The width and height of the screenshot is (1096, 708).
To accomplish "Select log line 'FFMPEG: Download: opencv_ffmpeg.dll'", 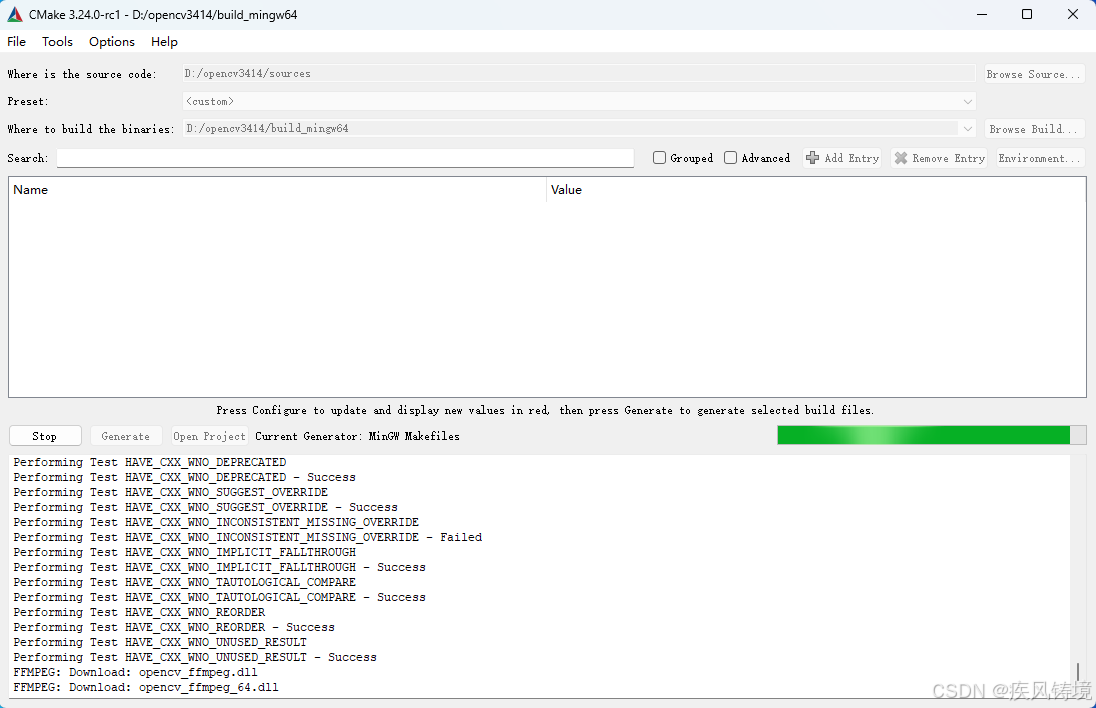I will [135, 672].
